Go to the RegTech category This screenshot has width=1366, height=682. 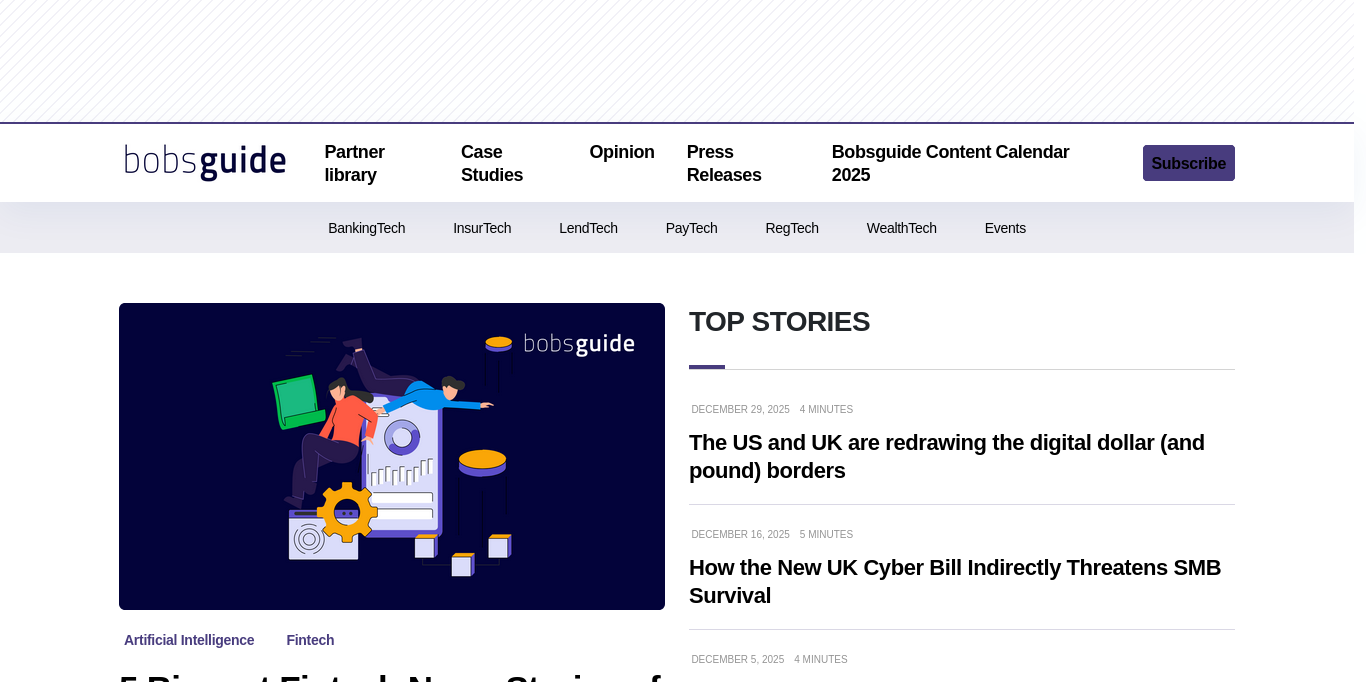tap(792, 228)
